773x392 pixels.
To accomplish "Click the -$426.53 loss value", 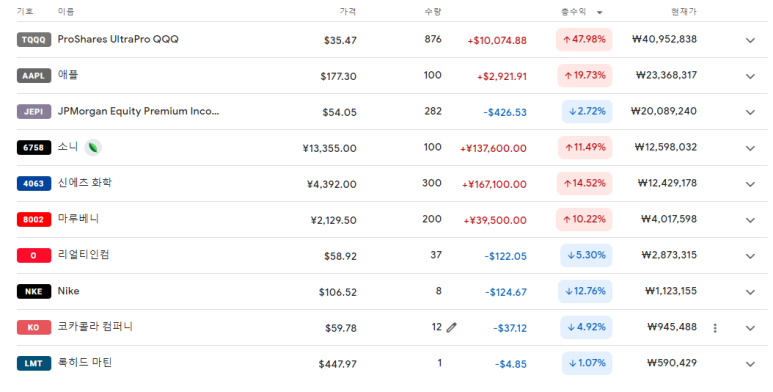I will [505, 112].
